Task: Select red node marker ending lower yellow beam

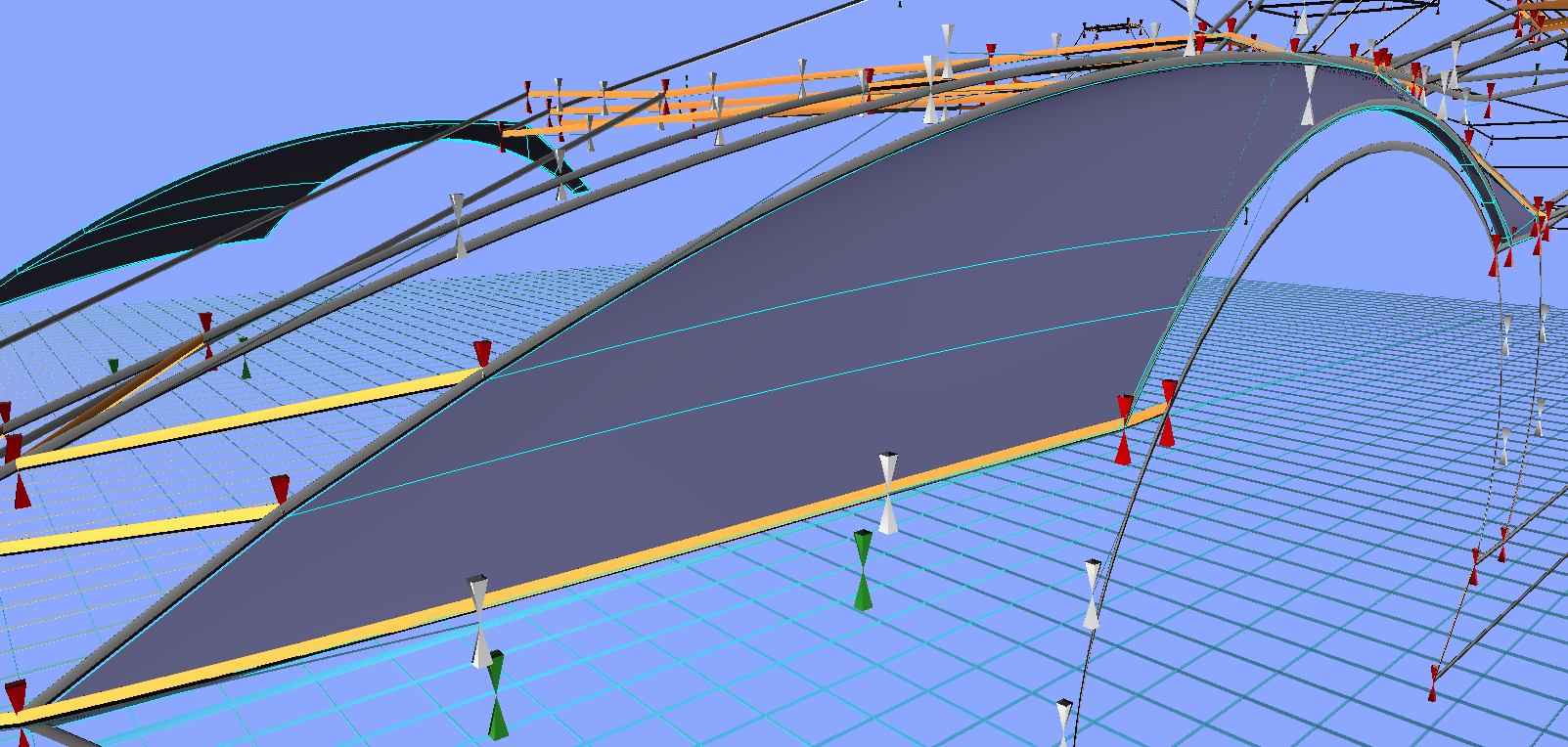Action: pos(280,490)
